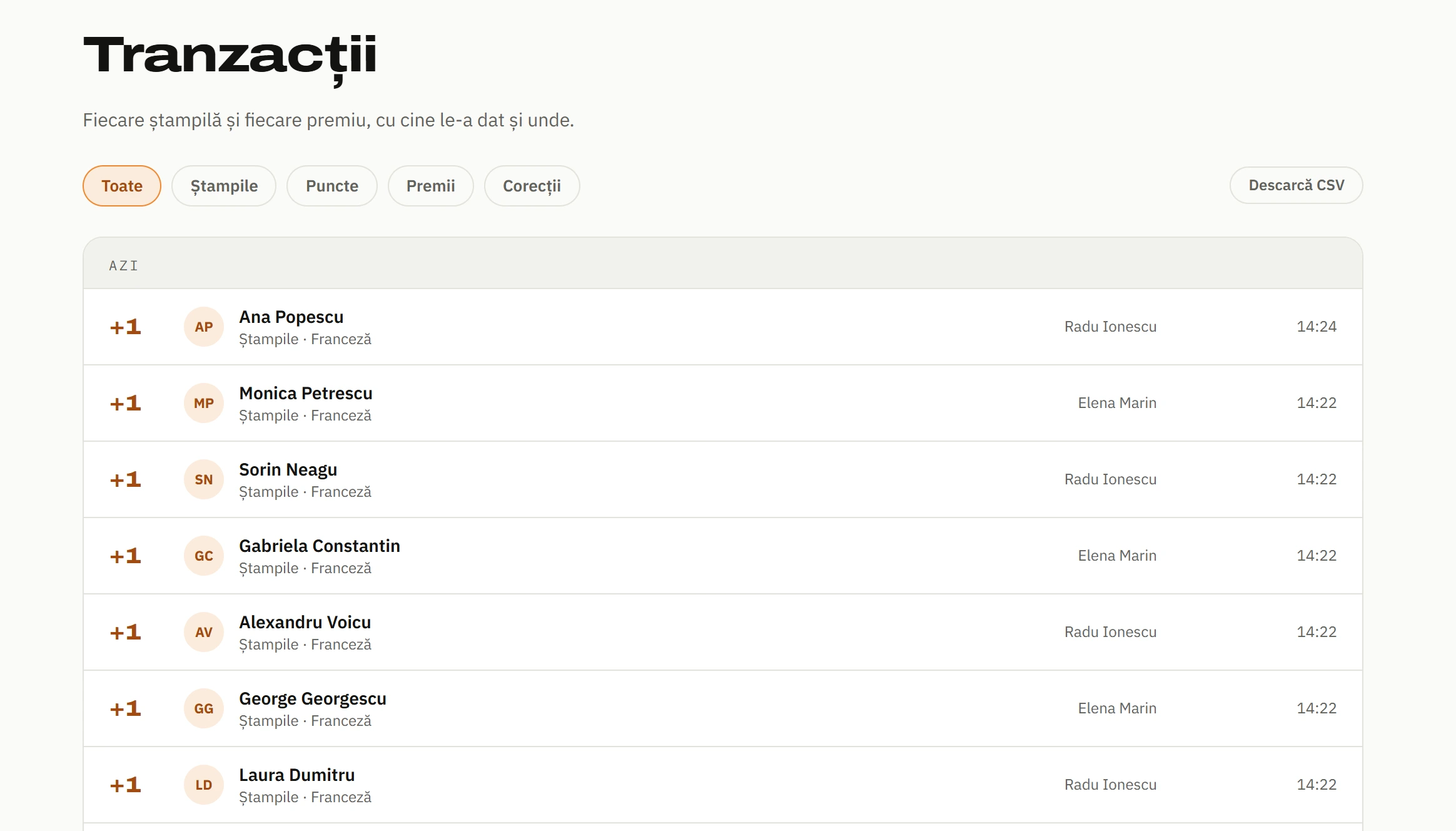
Task: Click the AV avatar for Alexandru Voicu
Action: point(204,632)
